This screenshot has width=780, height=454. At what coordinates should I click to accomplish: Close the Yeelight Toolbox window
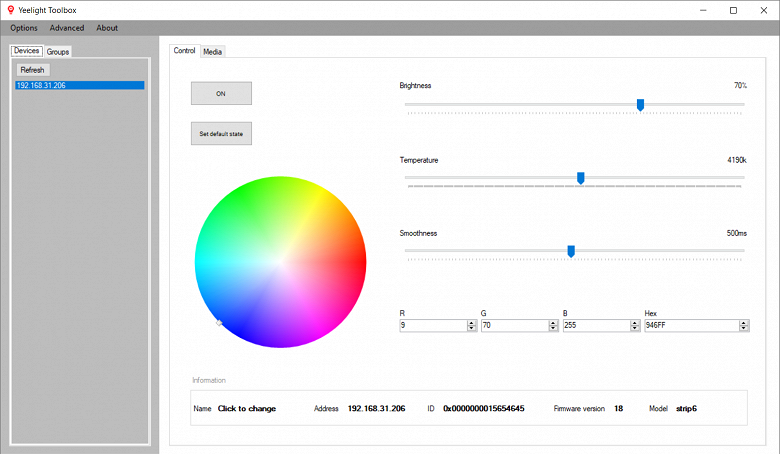coord(764,10)
